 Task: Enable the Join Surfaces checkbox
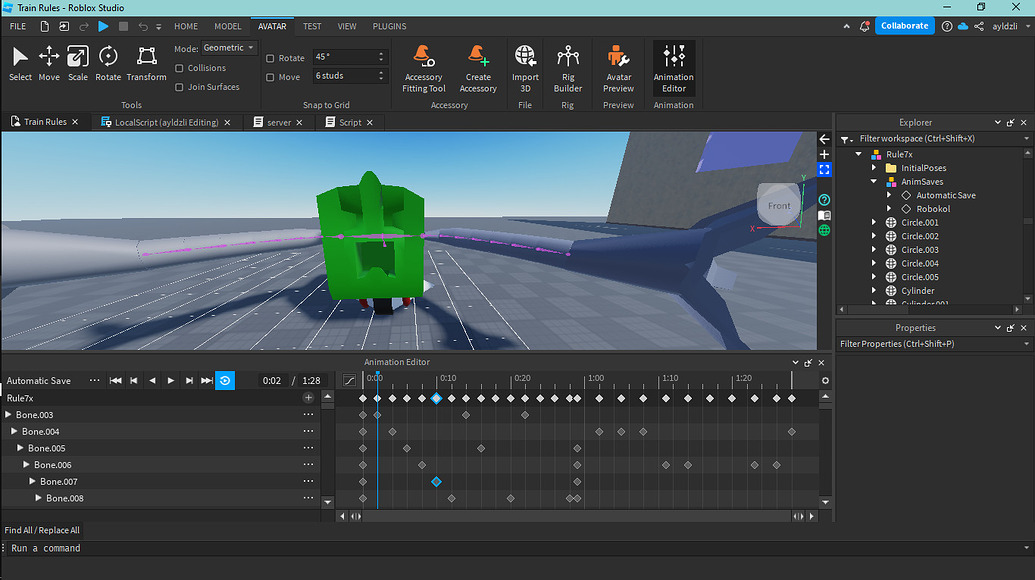click(179, 87)
